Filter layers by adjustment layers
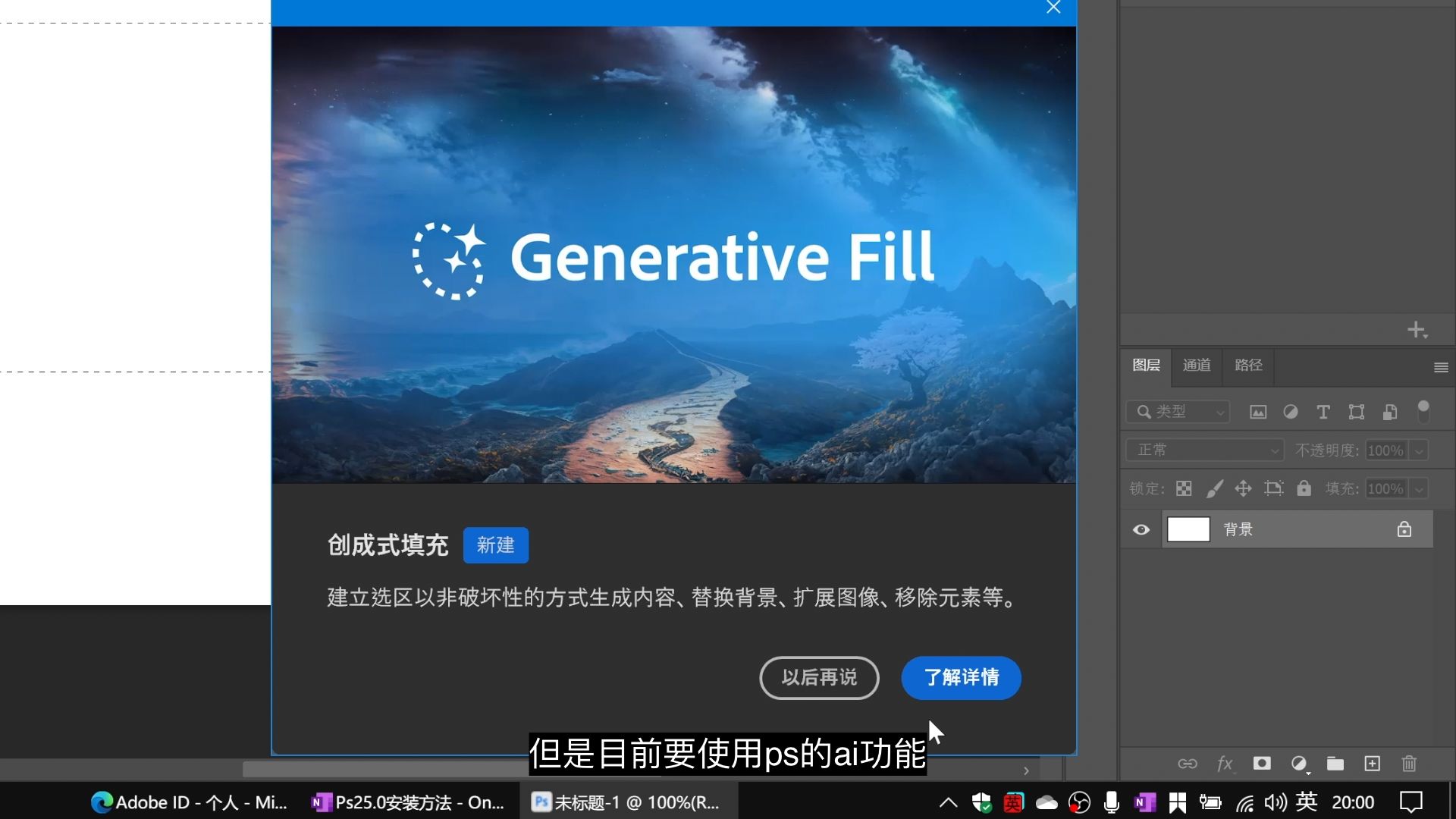Image resolution: width=1456 pixels, height=819 pixels. pos(1290,412)
